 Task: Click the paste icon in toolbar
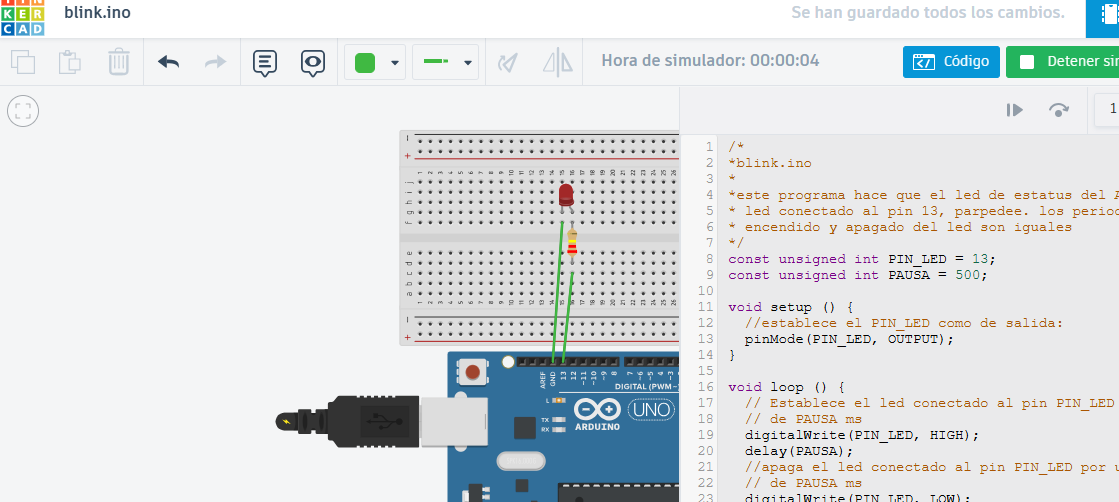70,62
